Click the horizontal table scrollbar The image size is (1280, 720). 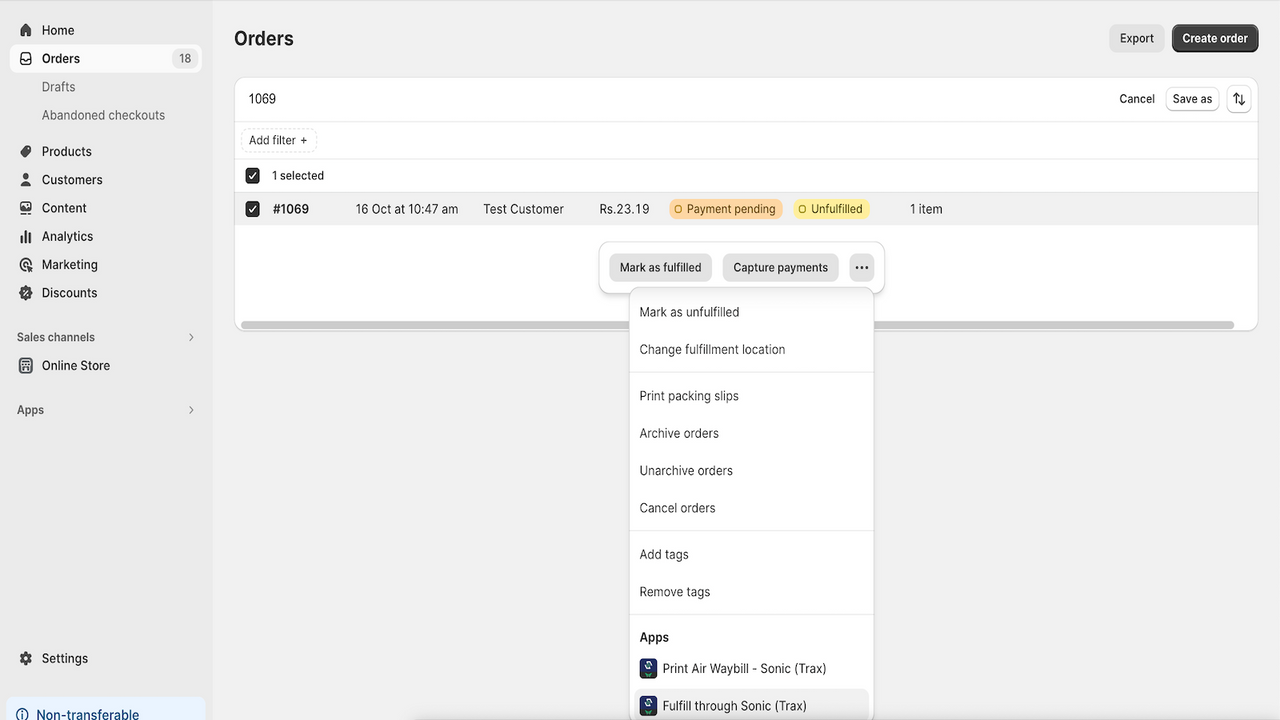point(738,325)
